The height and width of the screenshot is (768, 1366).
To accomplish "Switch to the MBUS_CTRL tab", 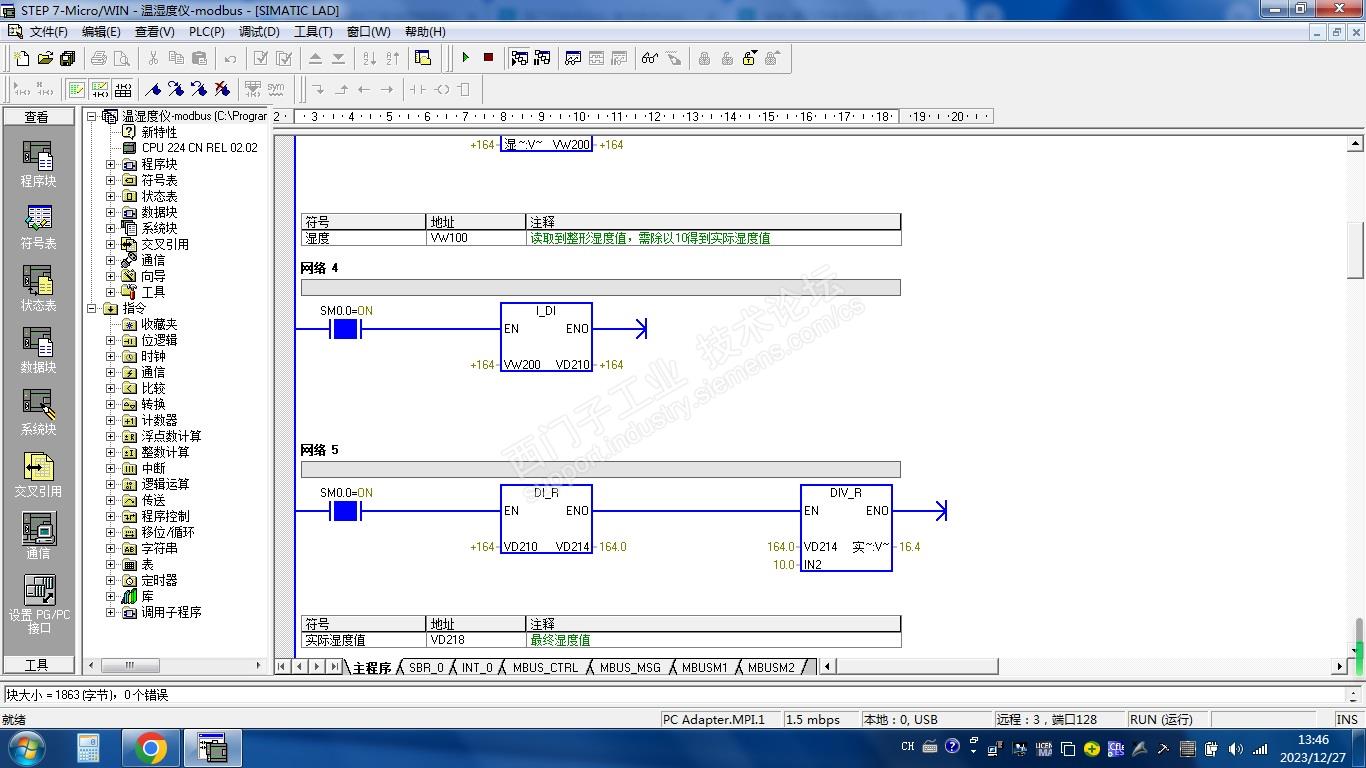I will tap(545, 667).
